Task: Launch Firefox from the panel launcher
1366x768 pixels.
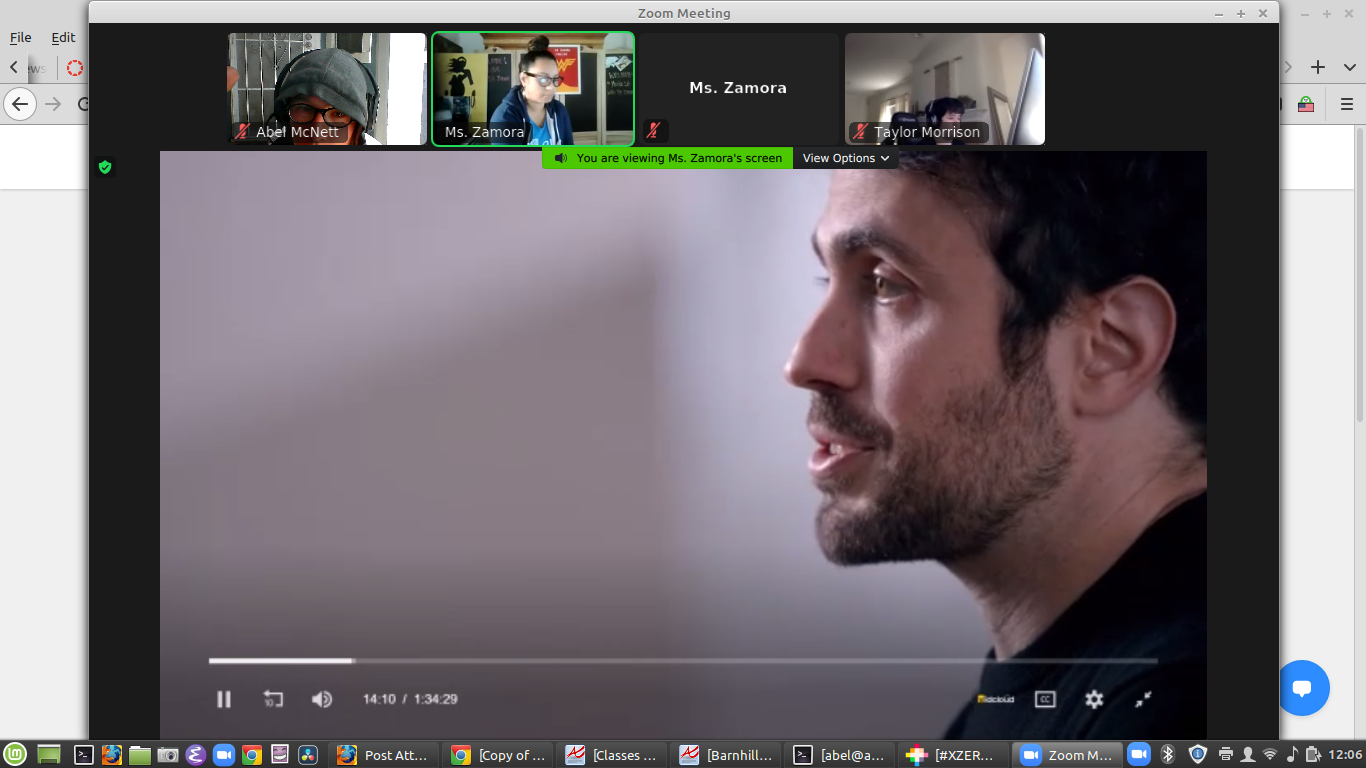Action: 112,755
